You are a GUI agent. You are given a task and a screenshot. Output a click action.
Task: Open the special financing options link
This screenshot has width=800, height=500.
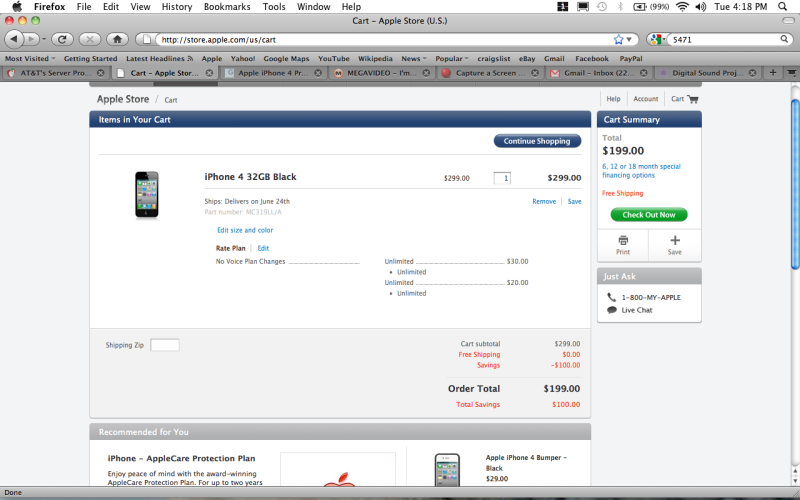click(x=641, y=171)
